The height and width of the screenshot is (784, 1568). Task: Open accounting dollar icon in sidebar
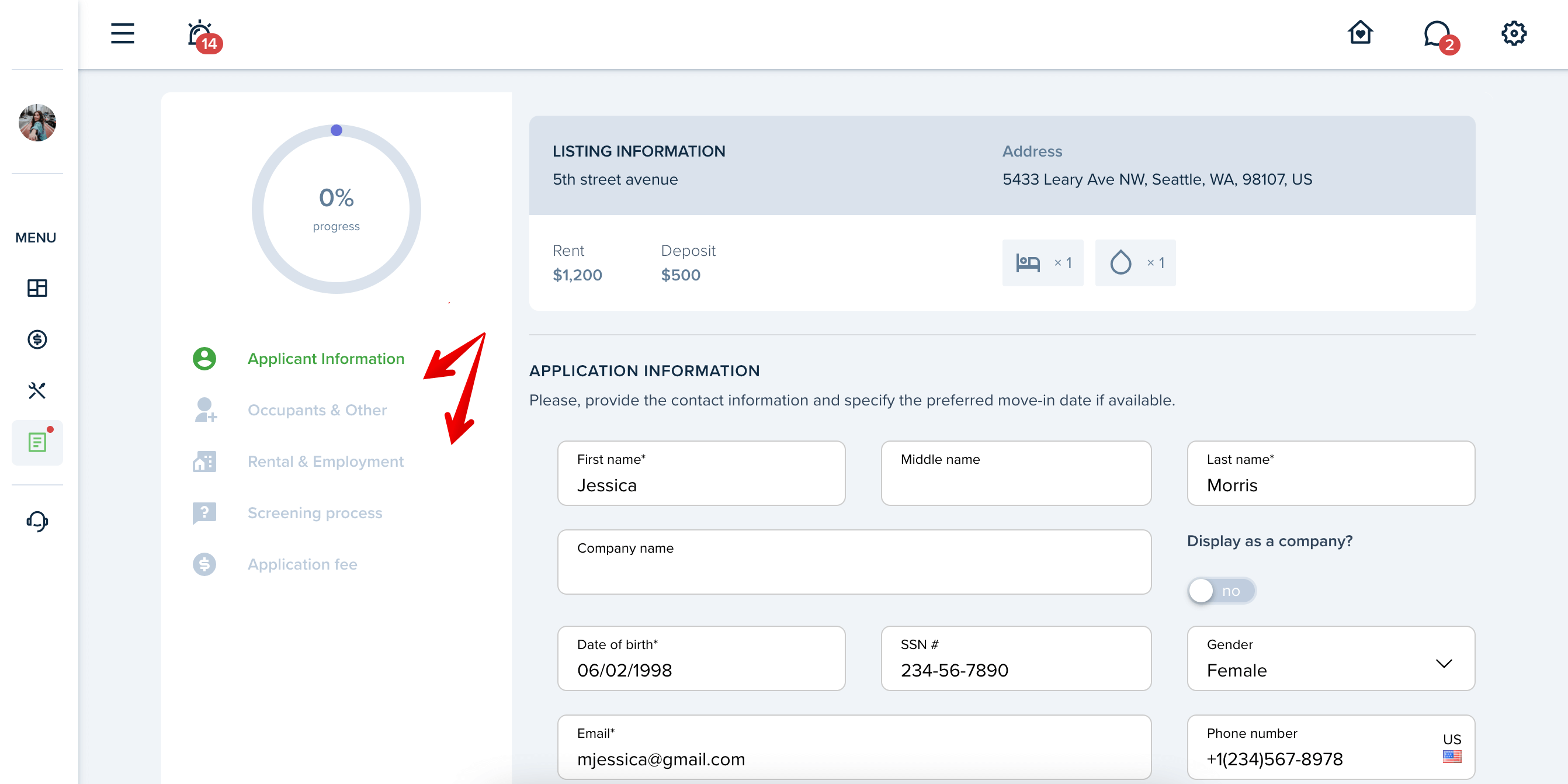click(x=37, y=339)
